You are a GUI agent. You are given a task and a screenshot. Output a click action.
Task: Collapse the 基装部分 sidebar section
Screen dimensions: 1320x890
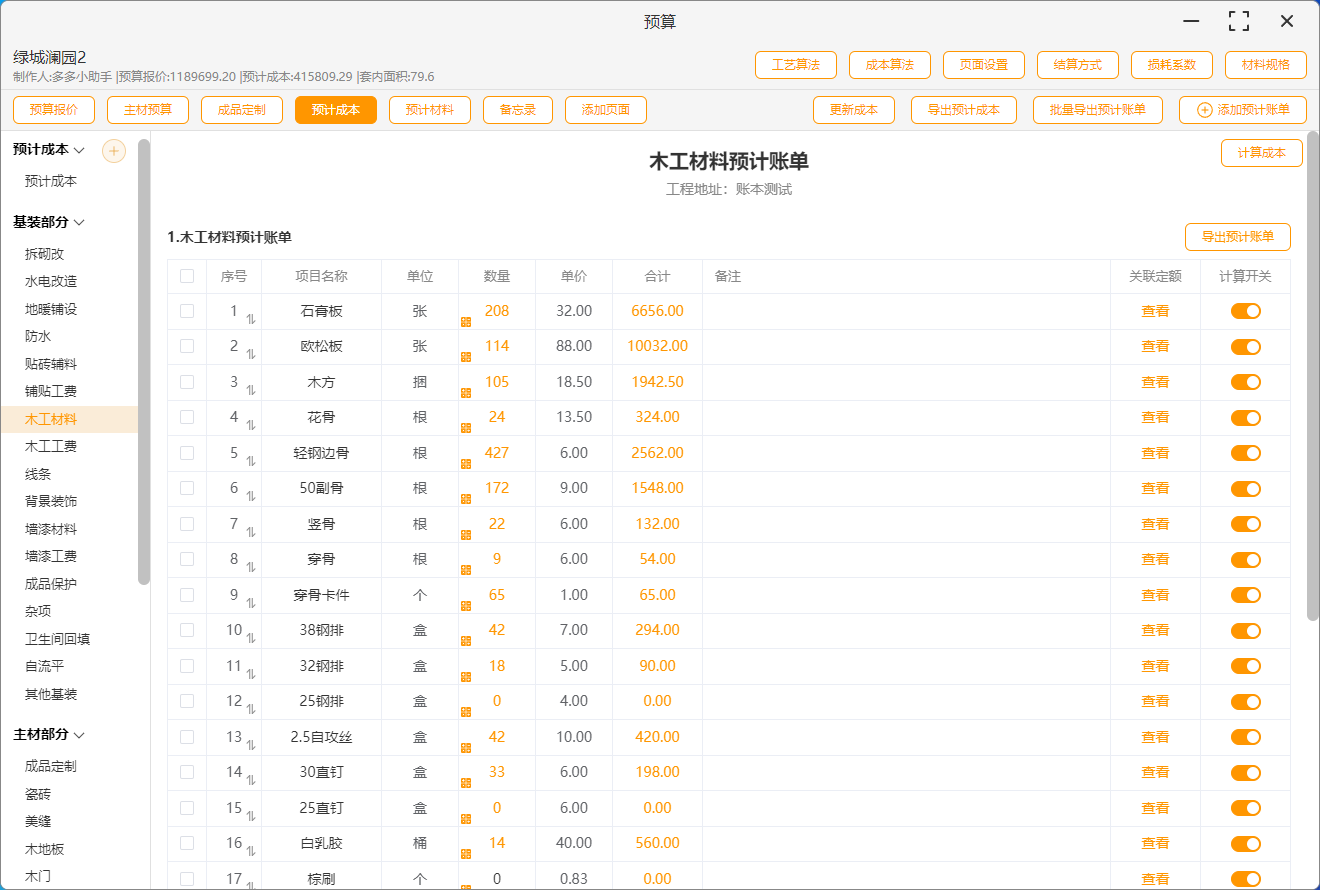[79, 222]
